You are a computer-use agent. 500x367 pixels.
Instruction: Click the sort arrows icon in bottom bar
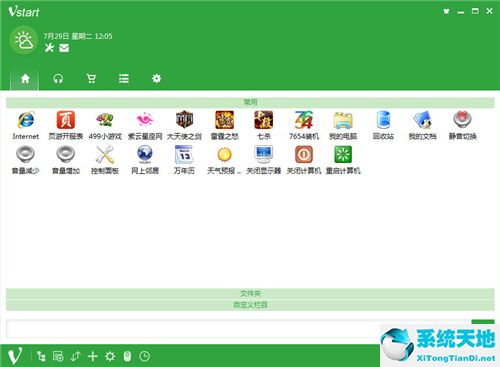click(76, 356)
